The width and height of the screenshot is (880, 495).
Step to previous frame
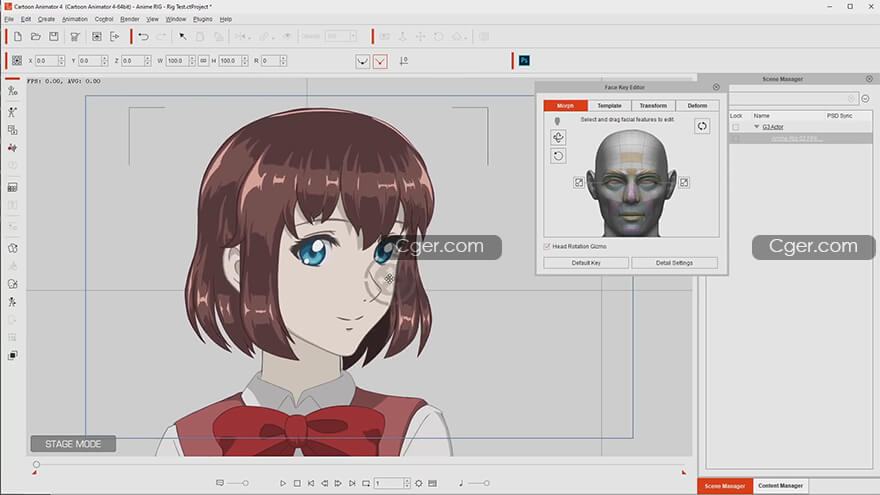coord(324,483)
